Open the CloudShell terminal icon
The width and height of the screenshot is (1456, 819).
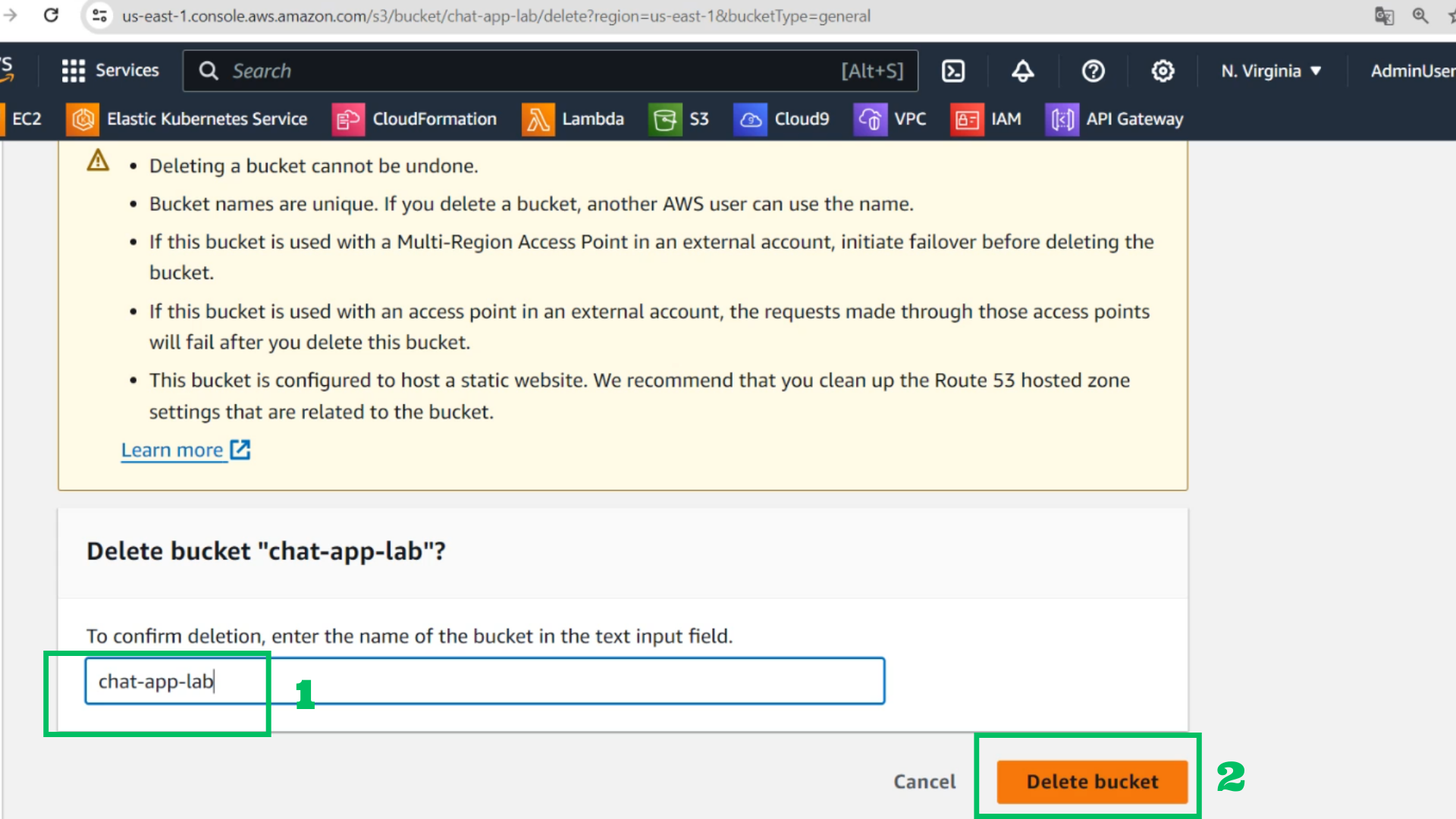click(x=953, y=71)
